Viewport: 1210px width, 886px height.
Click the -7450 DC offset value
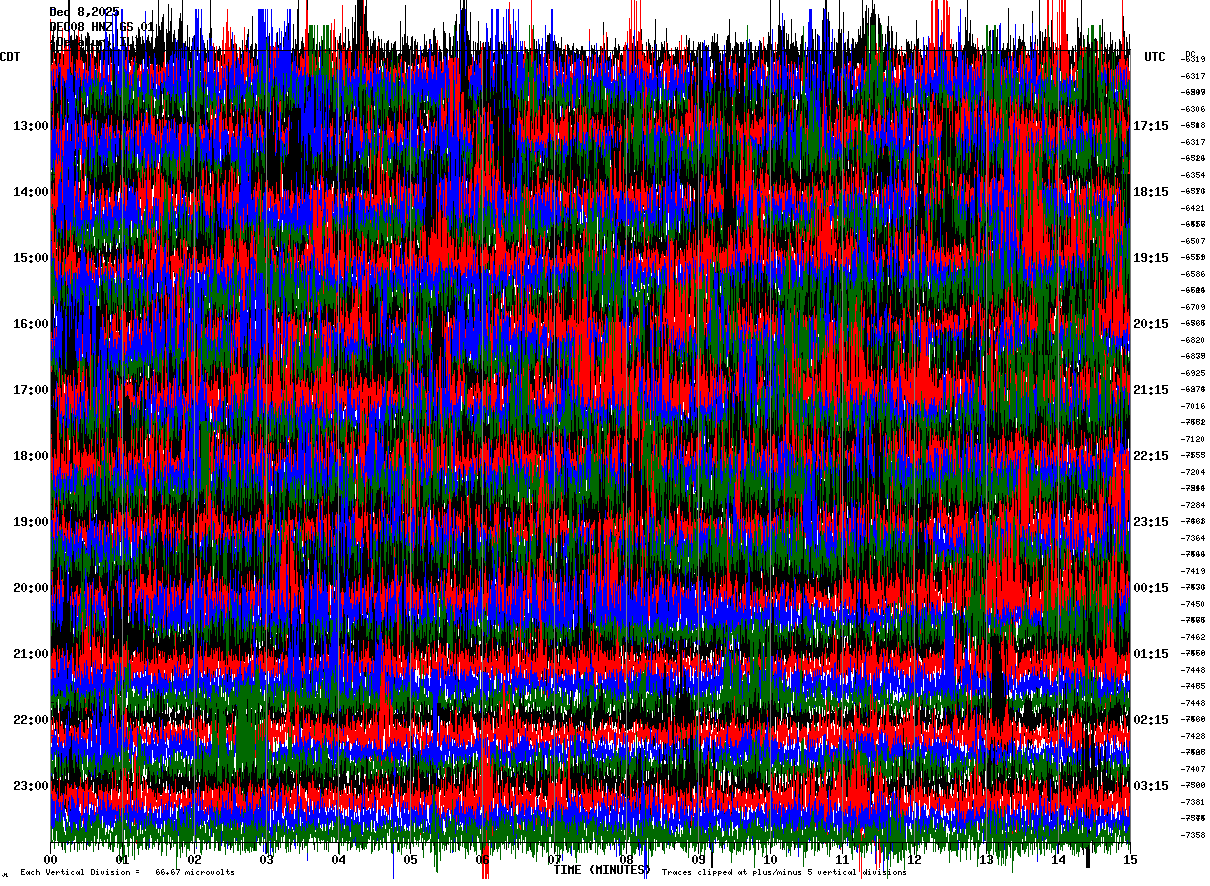click(1193, 604)
